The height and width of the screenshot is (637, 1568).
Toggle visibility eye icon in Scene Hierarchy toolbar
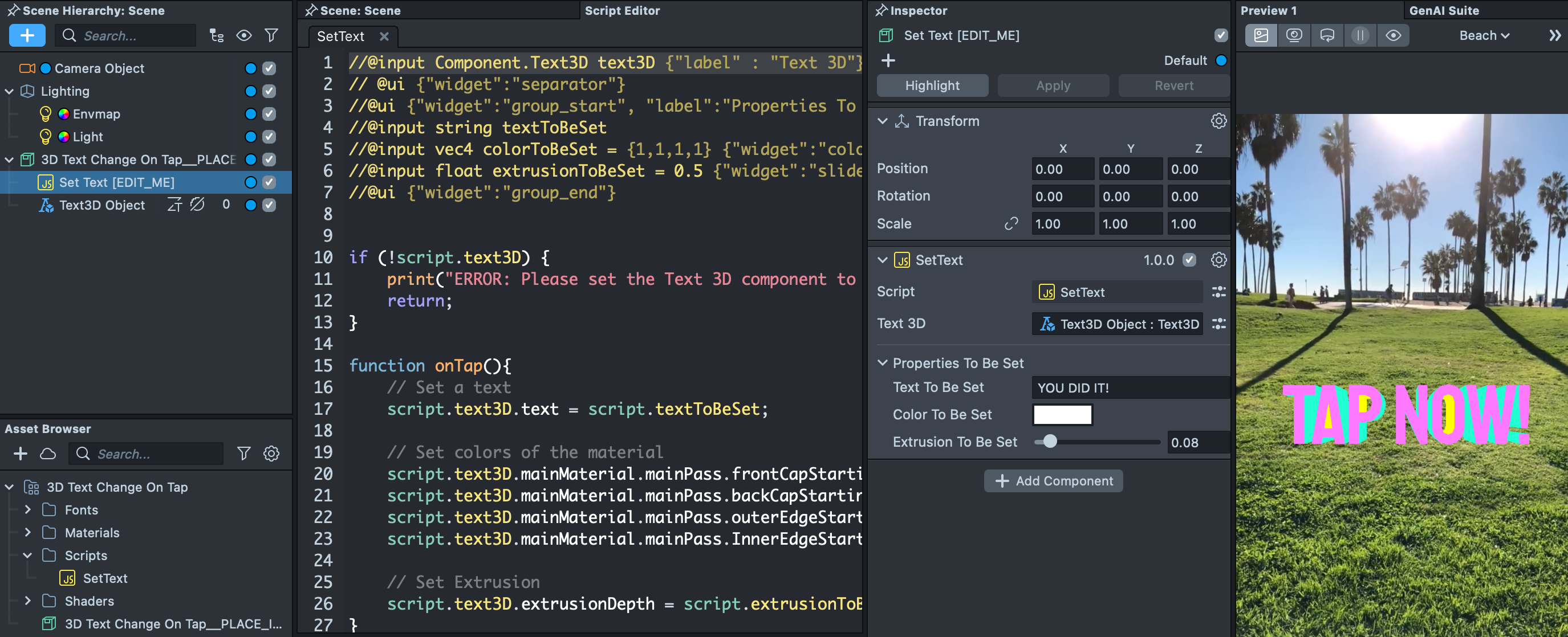244,35
